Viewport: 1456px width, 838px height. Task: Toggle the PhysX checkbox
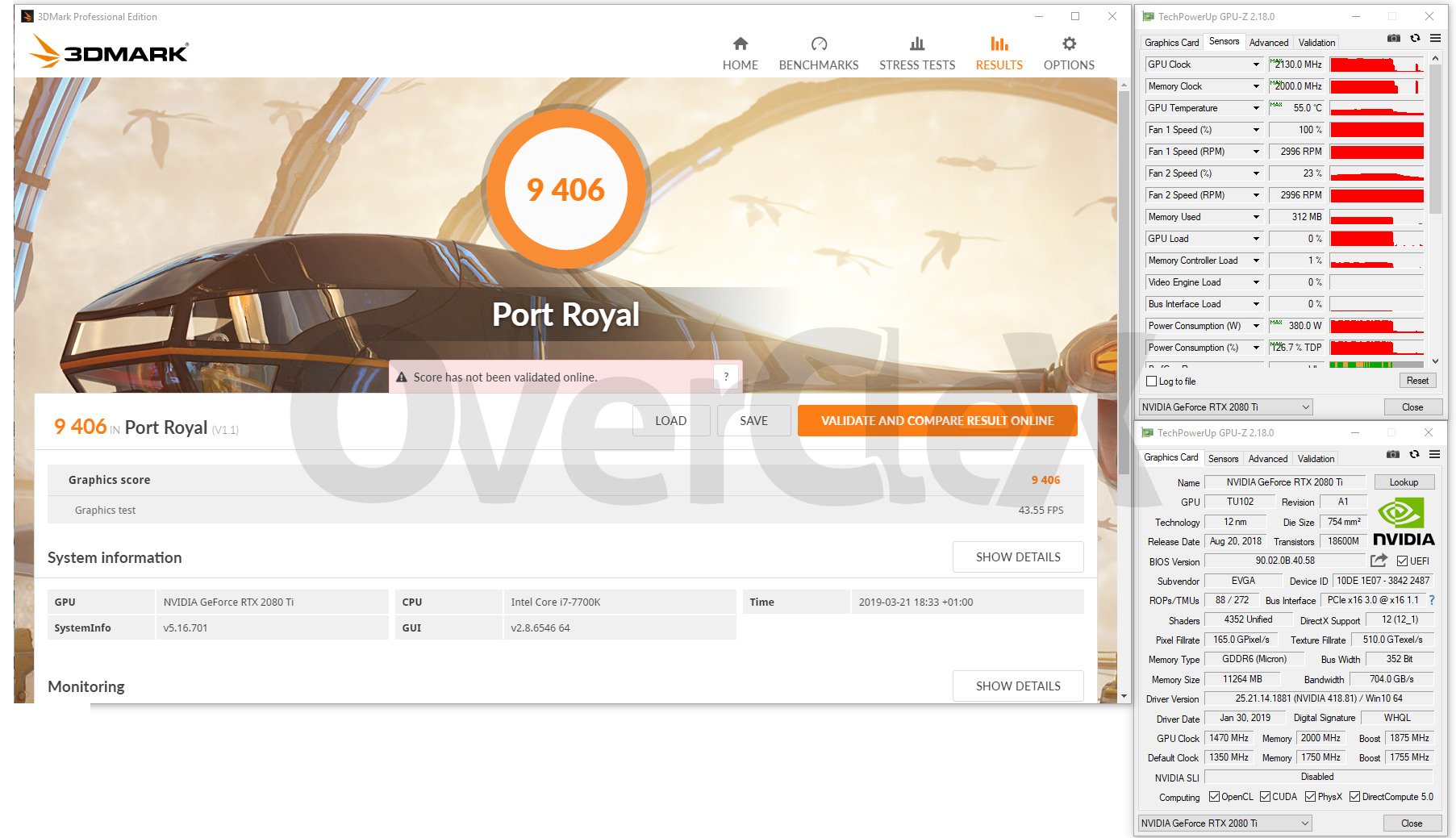pyautogui.click(x=1310, y=797)
